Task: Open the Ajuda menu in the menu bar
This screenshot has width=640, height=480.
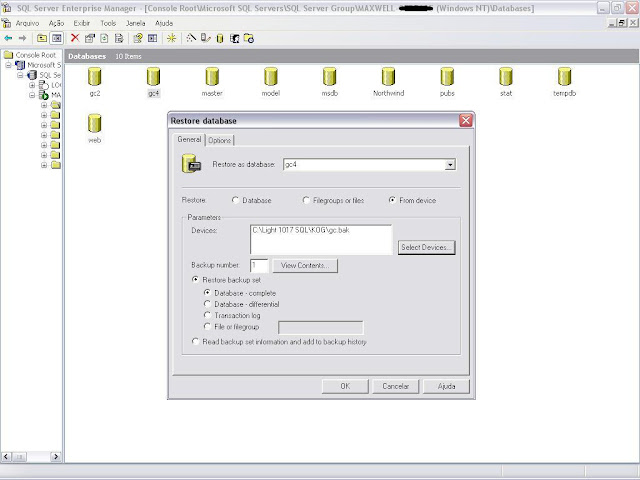Action: click(164, 23)
